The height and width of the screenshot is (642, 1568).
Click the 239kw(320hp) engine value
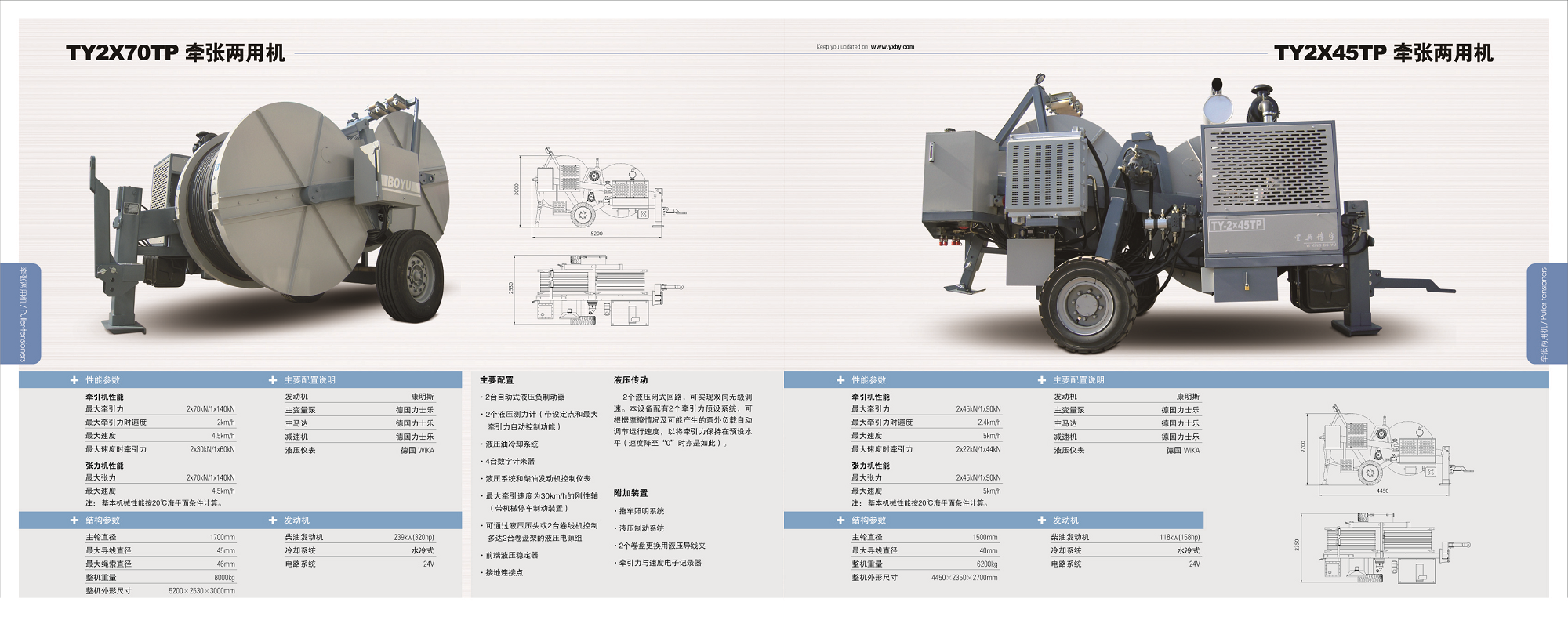point(414,538)
